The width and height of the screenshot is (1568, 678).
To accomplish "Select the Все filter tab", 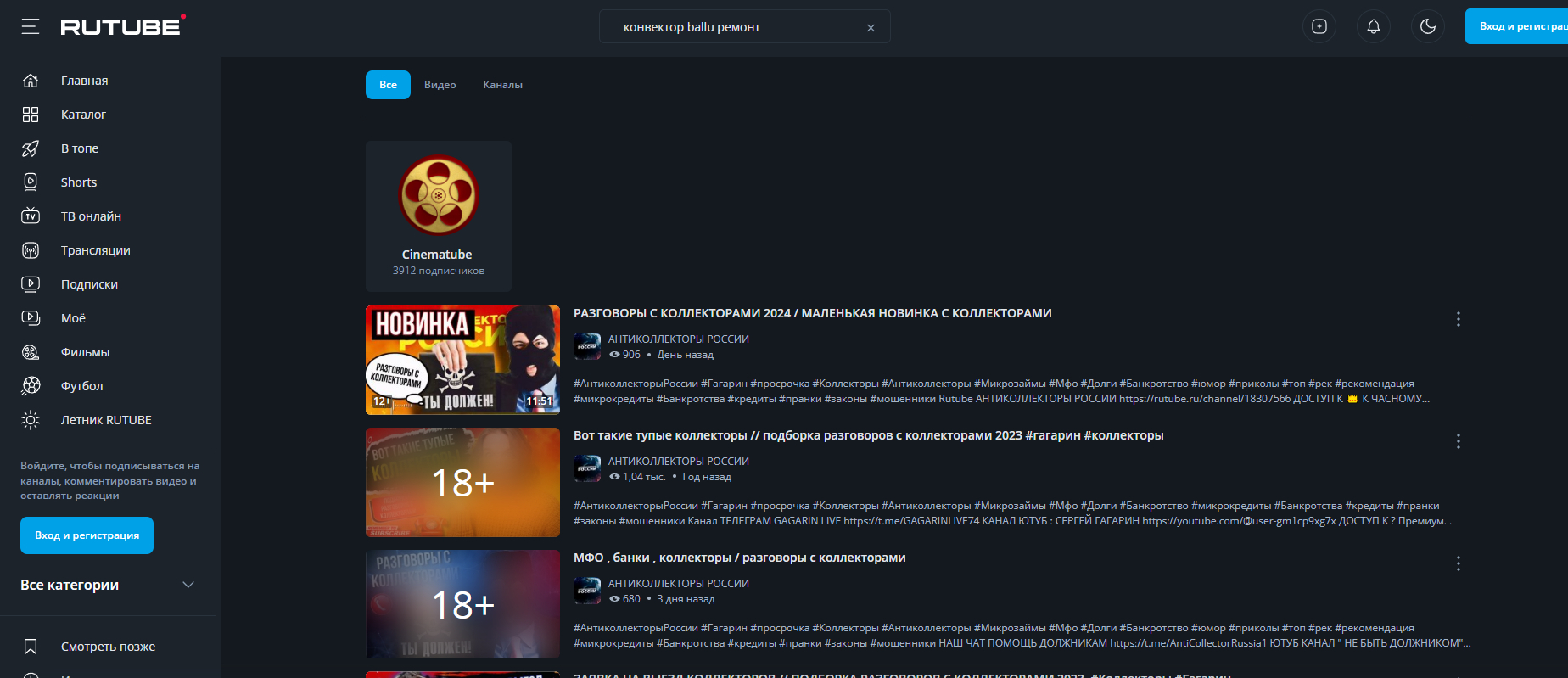I will pos(388,85).
